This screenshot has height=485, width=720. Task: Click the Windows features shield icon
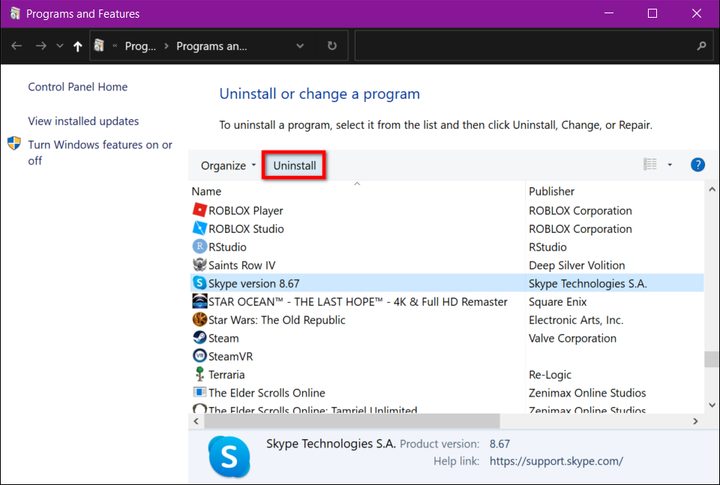[14, 143]
